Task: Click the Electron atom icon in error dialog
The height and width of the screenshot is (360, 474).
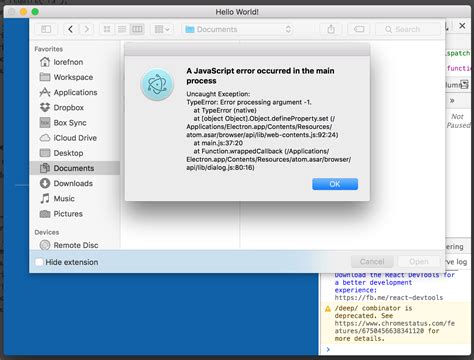Action: [x=157, y=84]
